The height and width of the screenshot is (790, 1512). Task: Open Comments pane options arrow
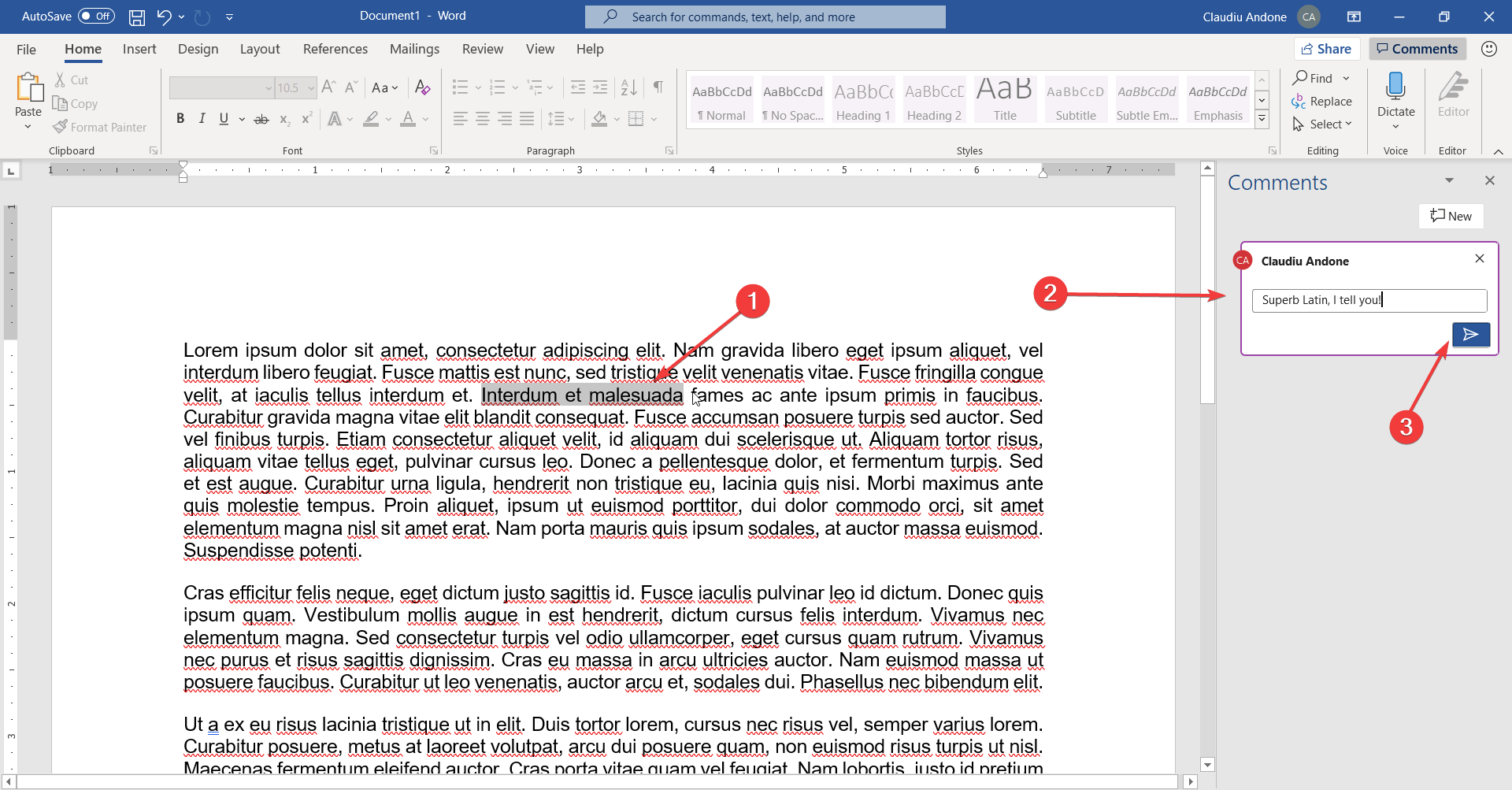coord(1449,180)
